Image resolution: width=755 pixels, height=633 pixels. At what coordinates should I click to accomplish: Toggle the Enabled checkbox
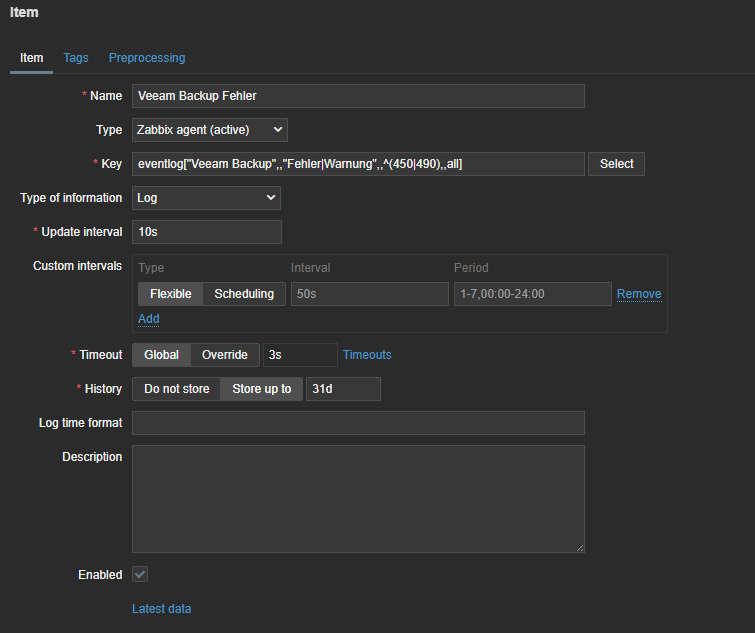pos(141,575)
